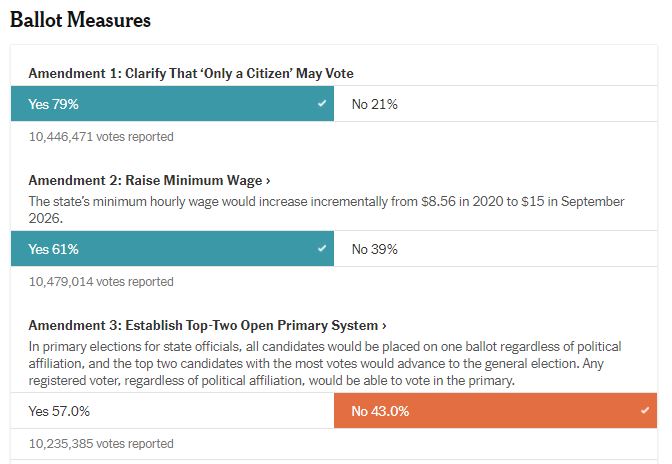Click the 10,479,014 votes reported text
The image size is (672, 464).
point(101,282)
